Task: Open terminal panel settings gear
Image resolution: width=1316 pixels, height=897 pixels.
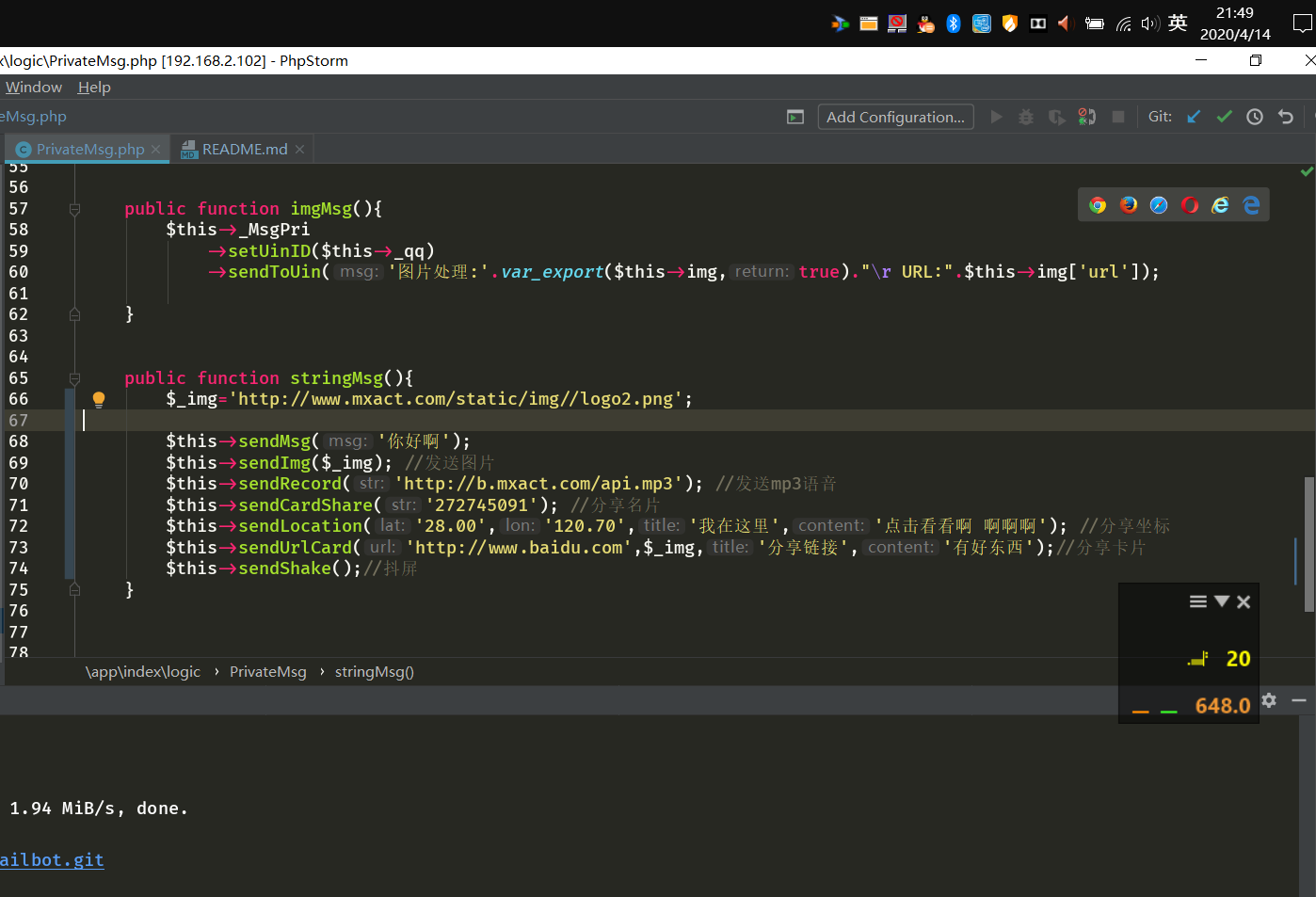Action: click(x=1269, y=700)
